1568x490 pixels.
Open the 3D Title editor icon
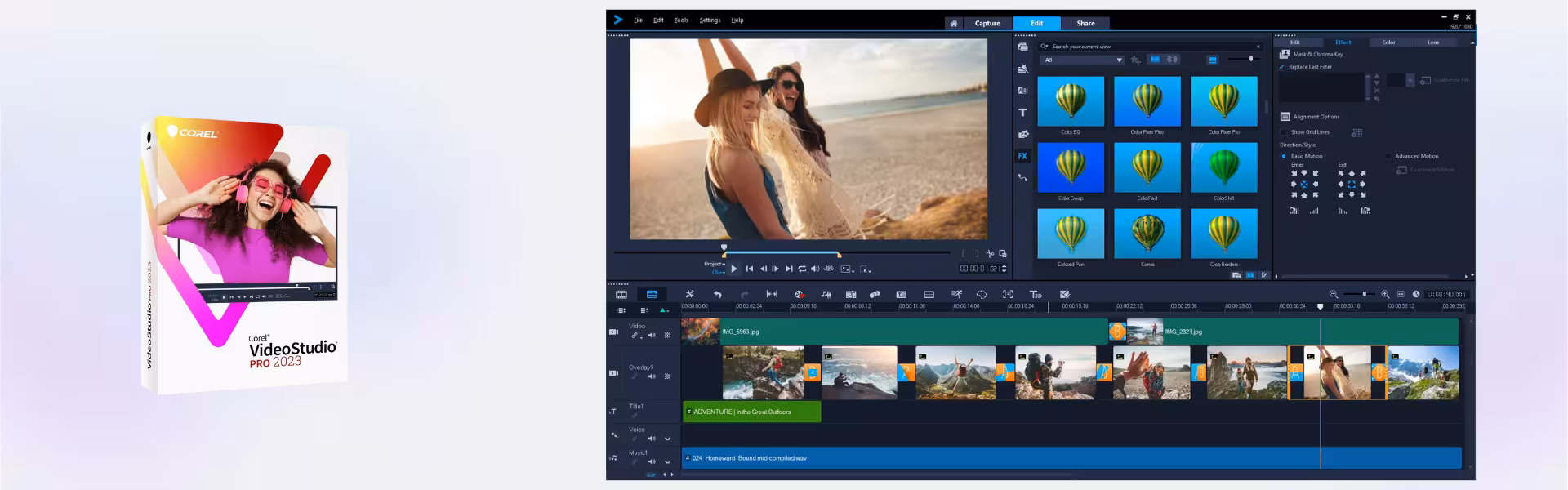(1035, 294)
